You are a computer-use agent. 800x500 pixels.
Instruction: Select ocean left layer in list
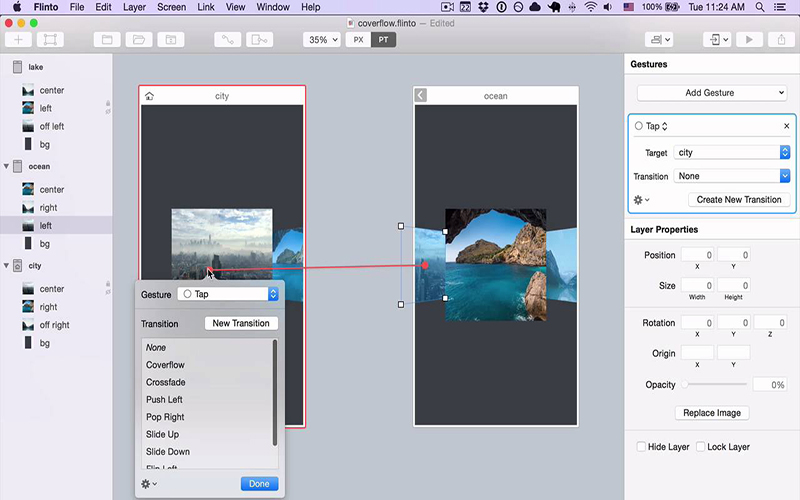tap(56, 226)
